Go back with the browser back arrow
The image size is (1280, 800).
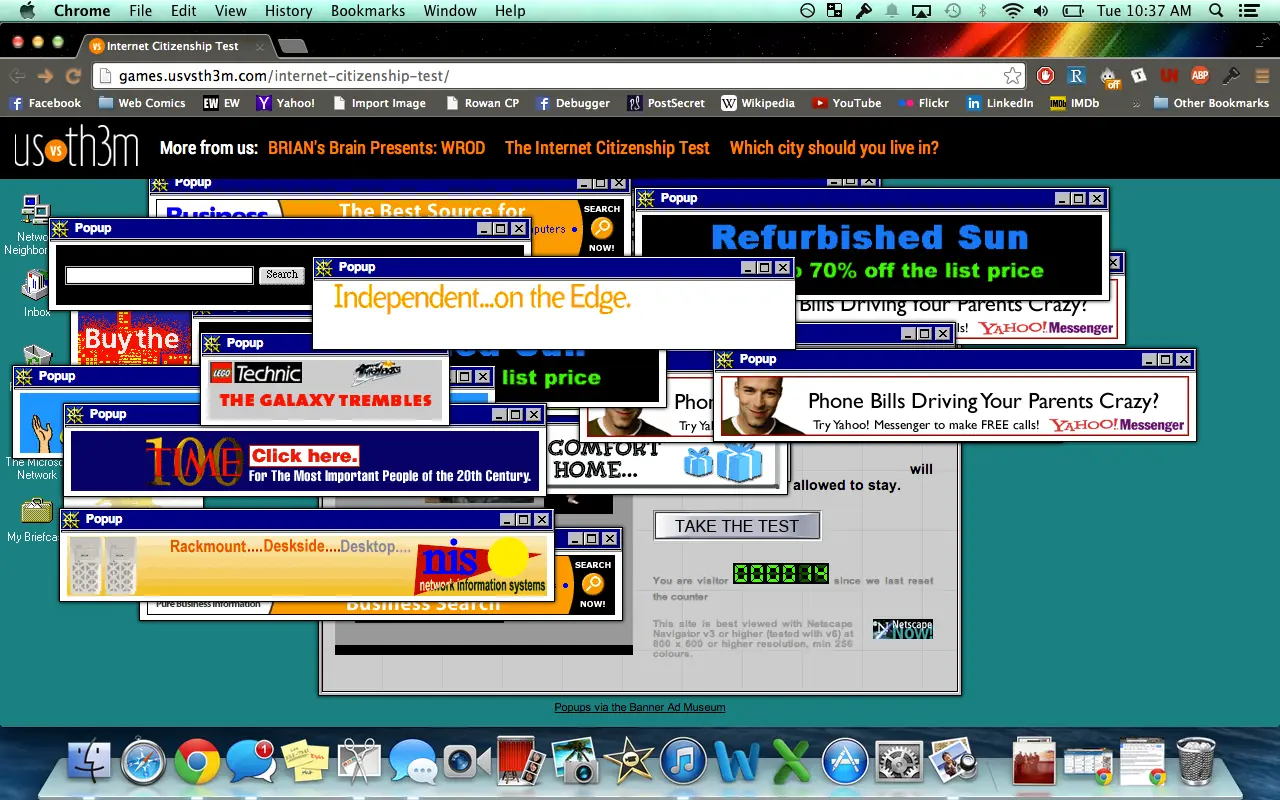coord(17,76)
